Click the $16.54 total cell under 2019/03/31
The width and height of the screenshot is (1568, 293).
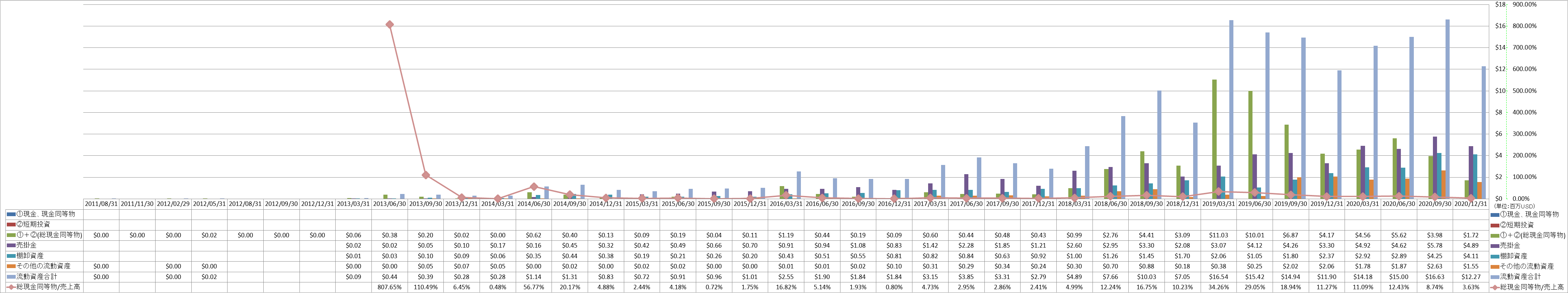(1219, 277)
